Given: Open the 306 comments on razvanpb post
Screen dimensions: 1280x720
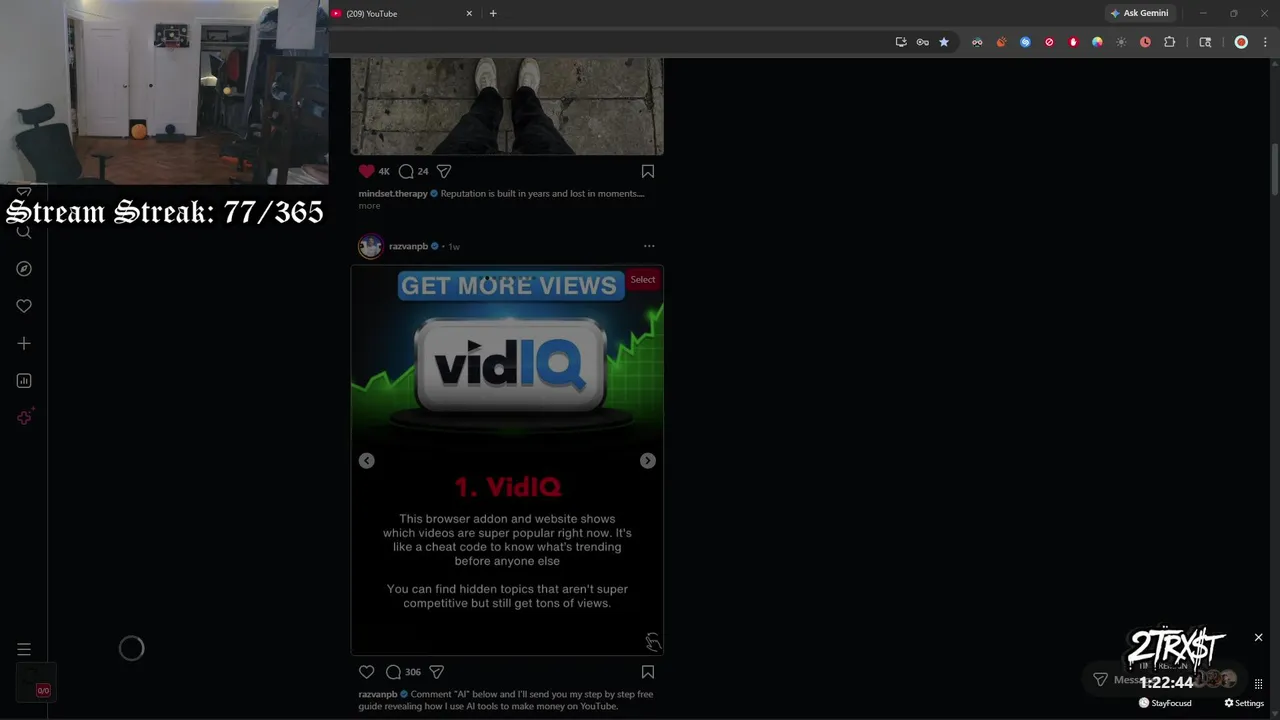Looking at the screenshot, I should [403, 672].
